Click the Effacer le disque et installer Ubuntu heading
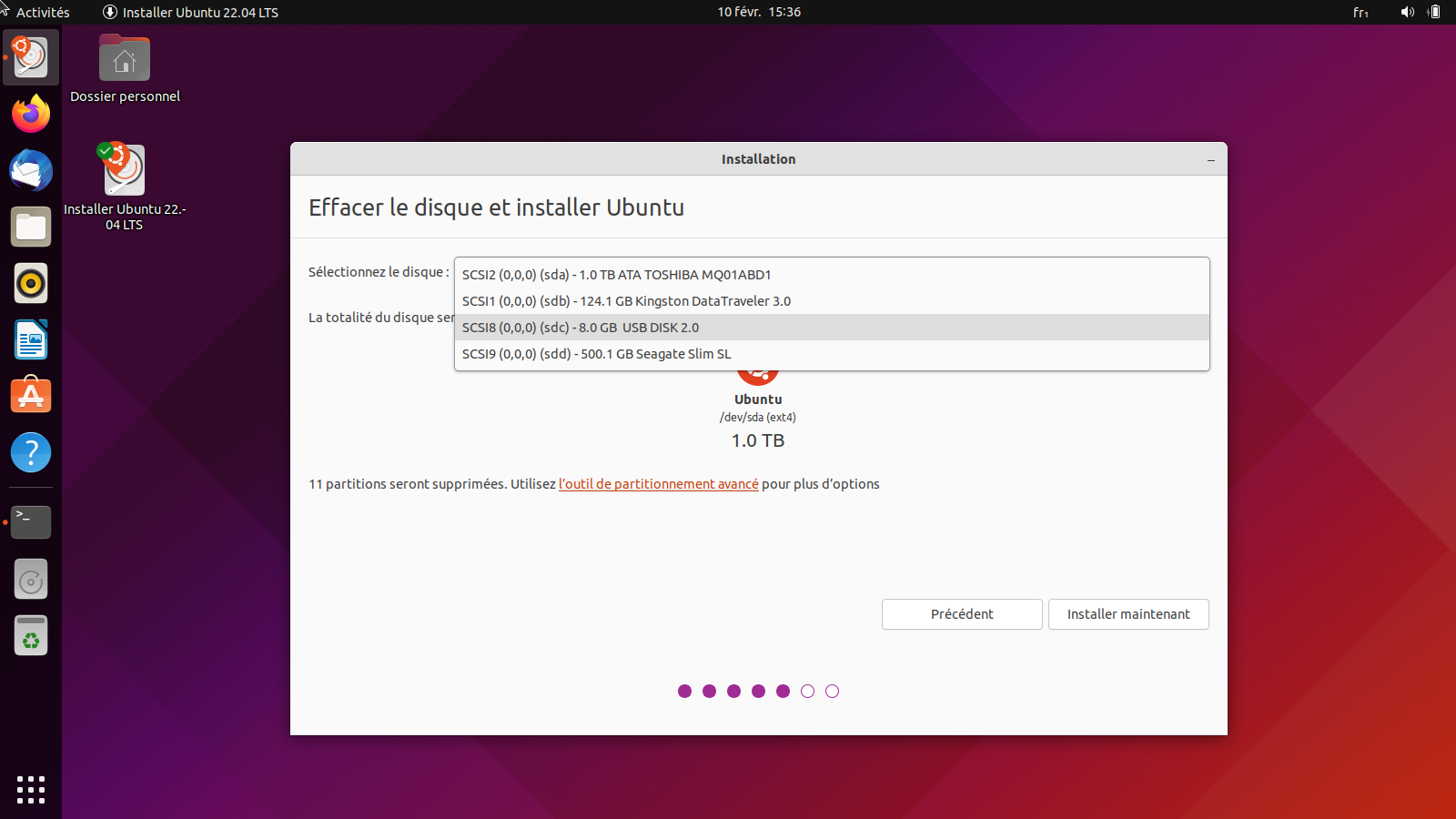 pos(496,207)
